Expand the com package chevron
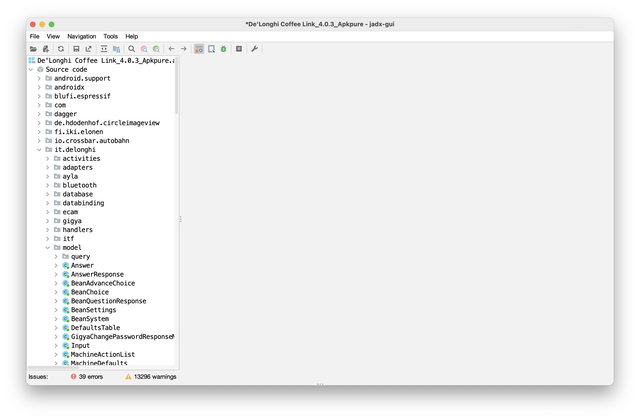The width and height of the screenshot is (640, 420). tap(39, 105)
